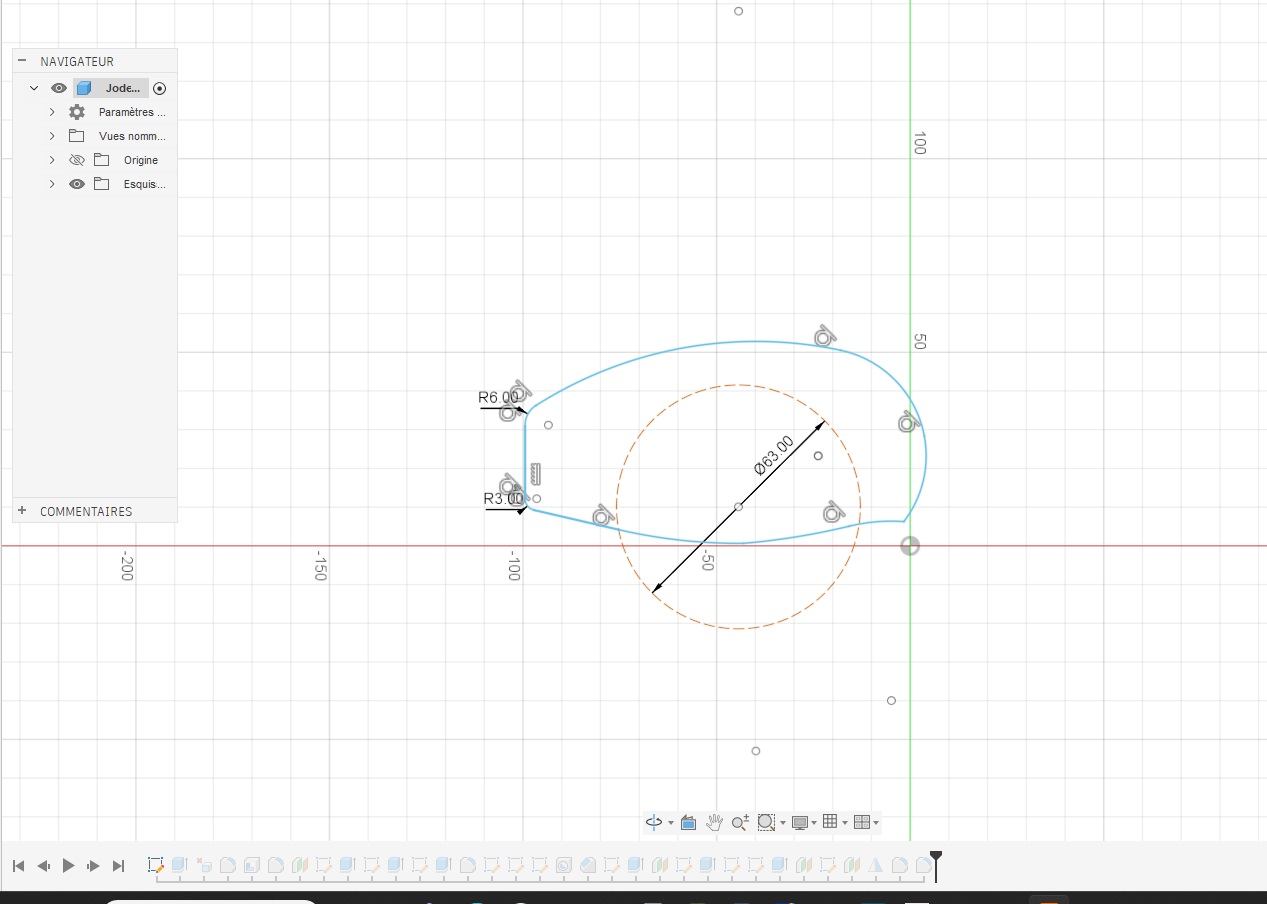Image resolution: width=1267 pixels, height=904 pixels.
Task: Click the Ø63.00 diameter dimension
Action: click(x=773, y=454)
